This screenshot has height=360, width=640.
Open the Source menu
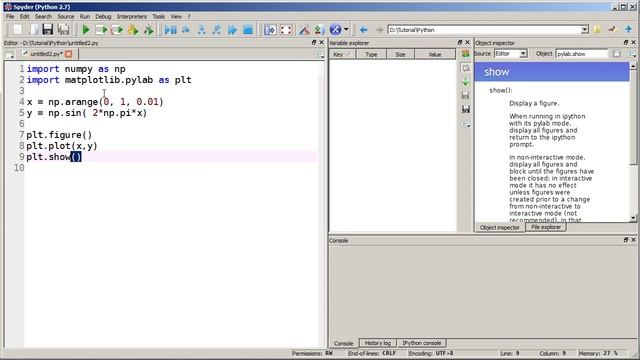pyautogui.click(x=66, y=16)
